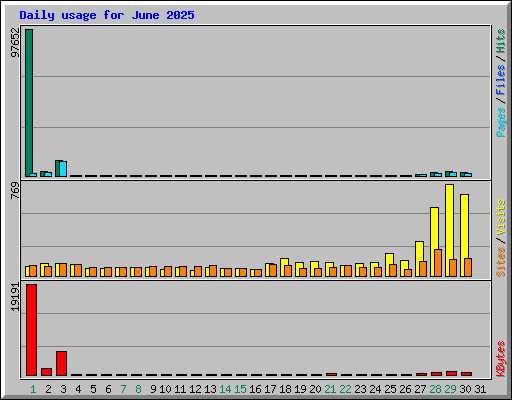Select green day 15 label on the x-axis
This screenshot has width=512, height=400.
(240, 389)
